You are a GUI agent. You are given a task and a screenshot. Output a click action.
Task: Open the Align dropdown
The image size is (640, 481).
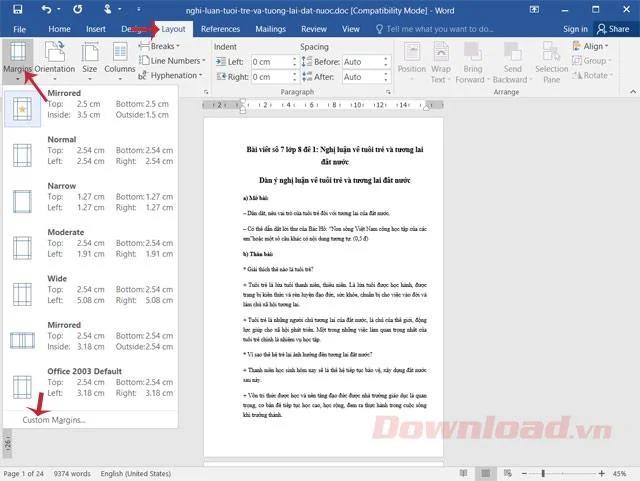click(x=590, y=46)
